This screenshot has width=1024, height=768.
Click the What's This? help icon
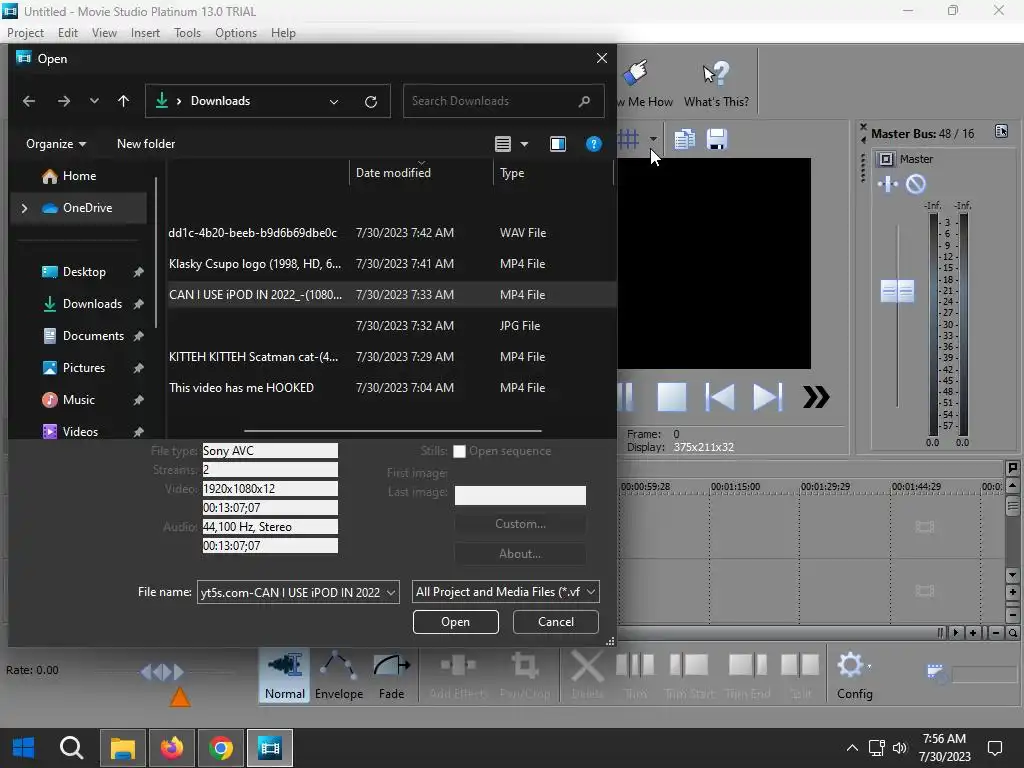(716, 84)
